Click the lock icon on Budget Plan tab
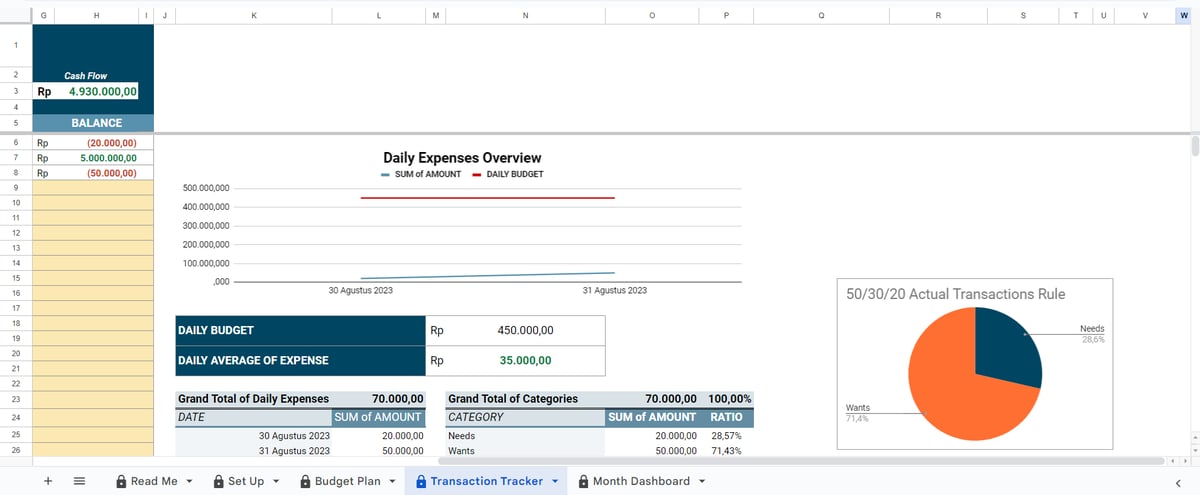 click(305, 481)
